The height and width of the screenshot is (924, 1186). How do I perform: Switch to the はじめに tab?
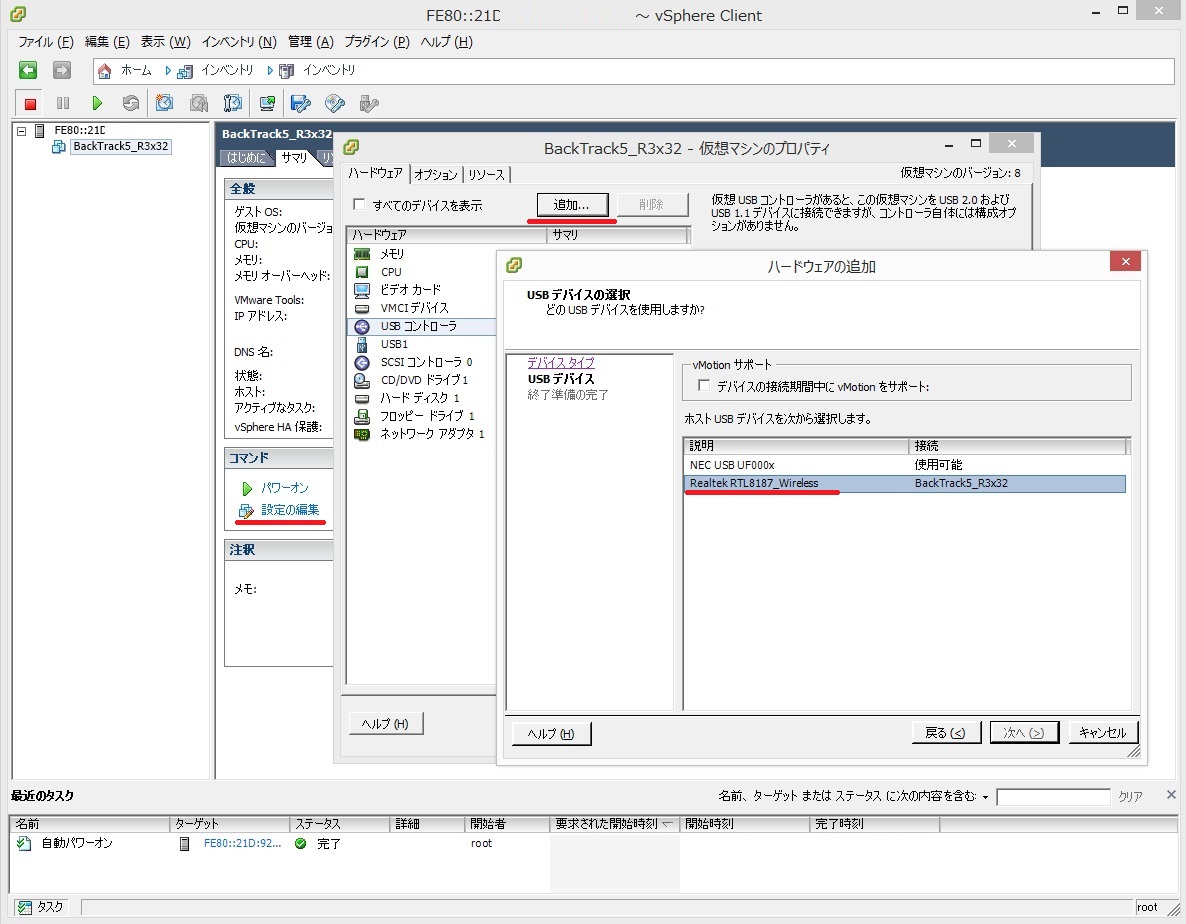click(246, 157)
